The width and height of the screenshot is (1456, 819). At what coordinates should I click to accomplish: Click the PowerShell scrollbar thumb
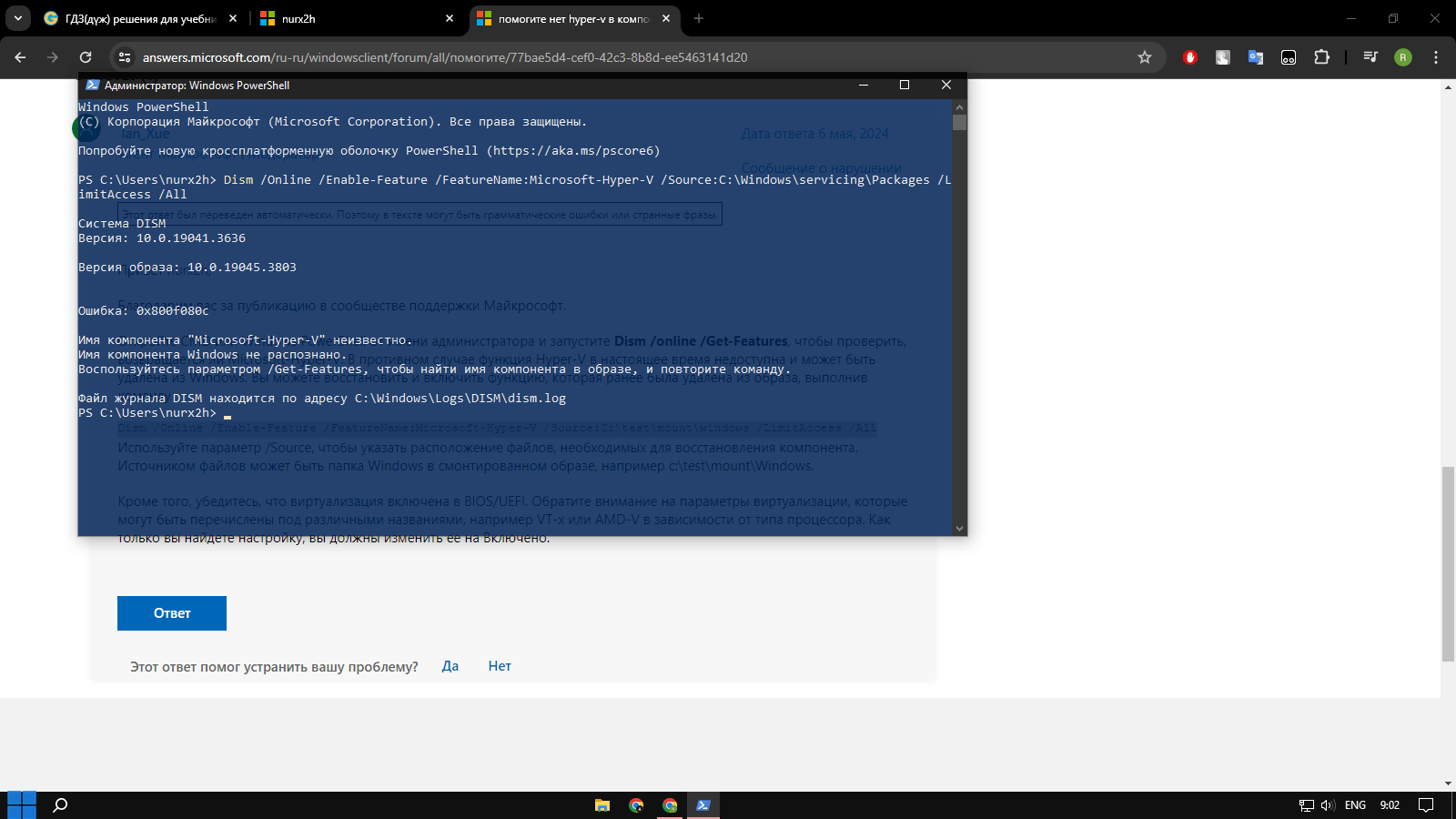959,122
